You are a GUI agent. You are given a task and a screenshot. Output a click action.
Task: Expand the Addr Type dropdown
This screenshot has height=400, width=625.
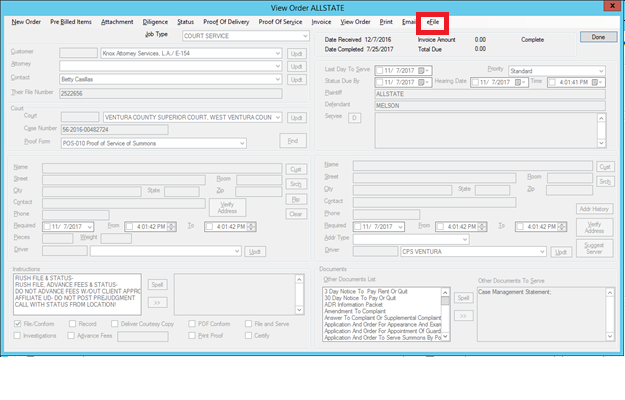[465, 239]
